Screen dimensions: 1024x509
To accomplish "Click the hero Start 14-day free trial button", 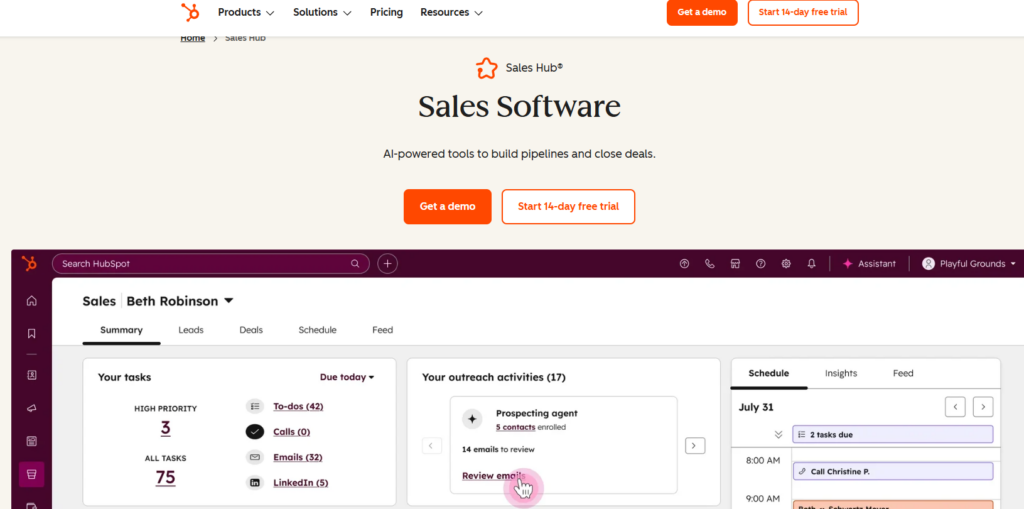I will (x=568, y=206).
